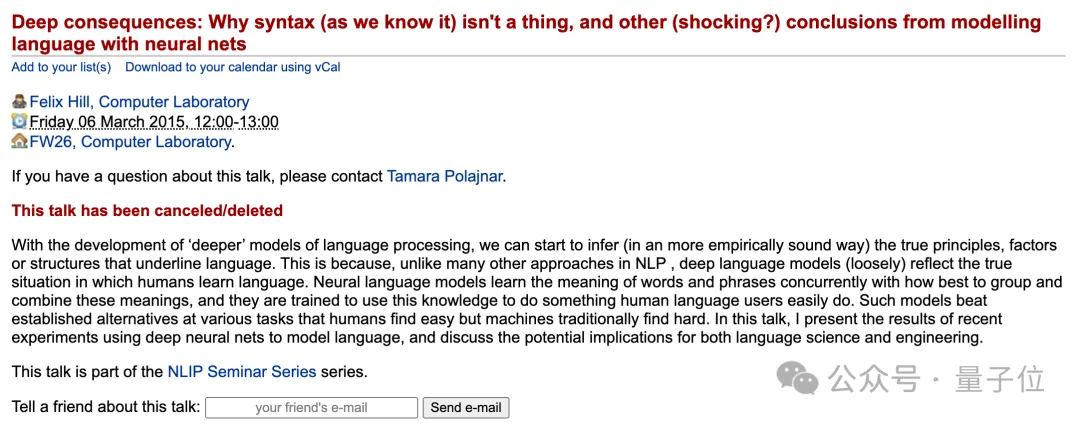Click the speaker person icon beside Felix Hill

pyautogui.click(x=19, y=102)
